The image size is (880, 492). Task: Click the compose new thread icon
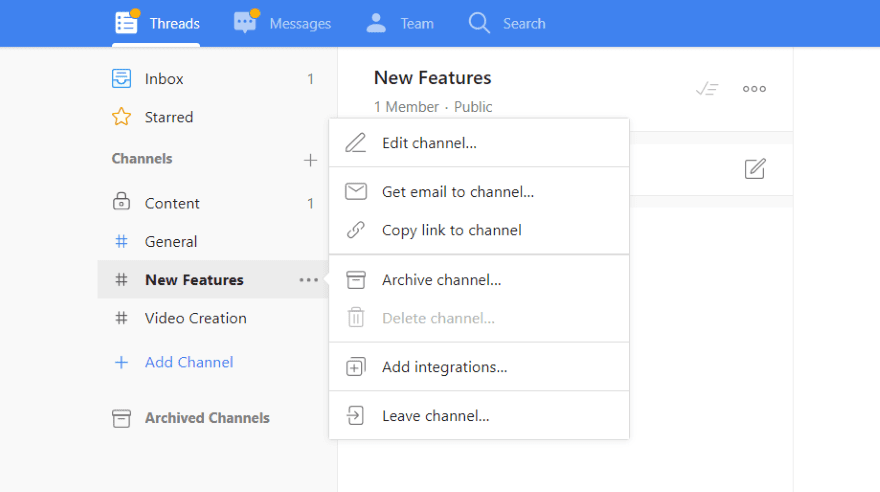point(755,169)
